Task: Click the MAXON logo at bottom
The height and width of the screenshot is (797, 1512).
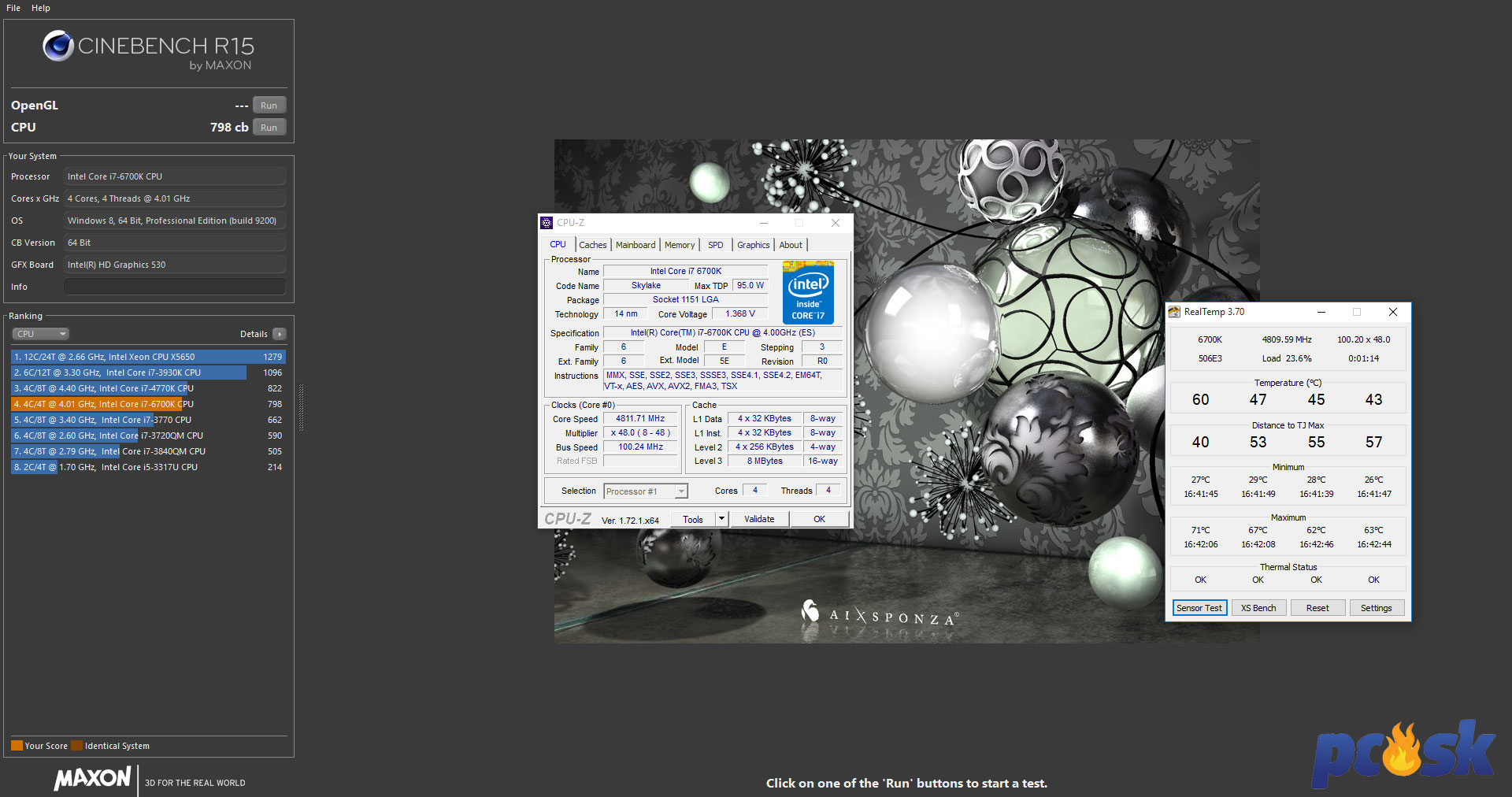Action: [93, 779]
